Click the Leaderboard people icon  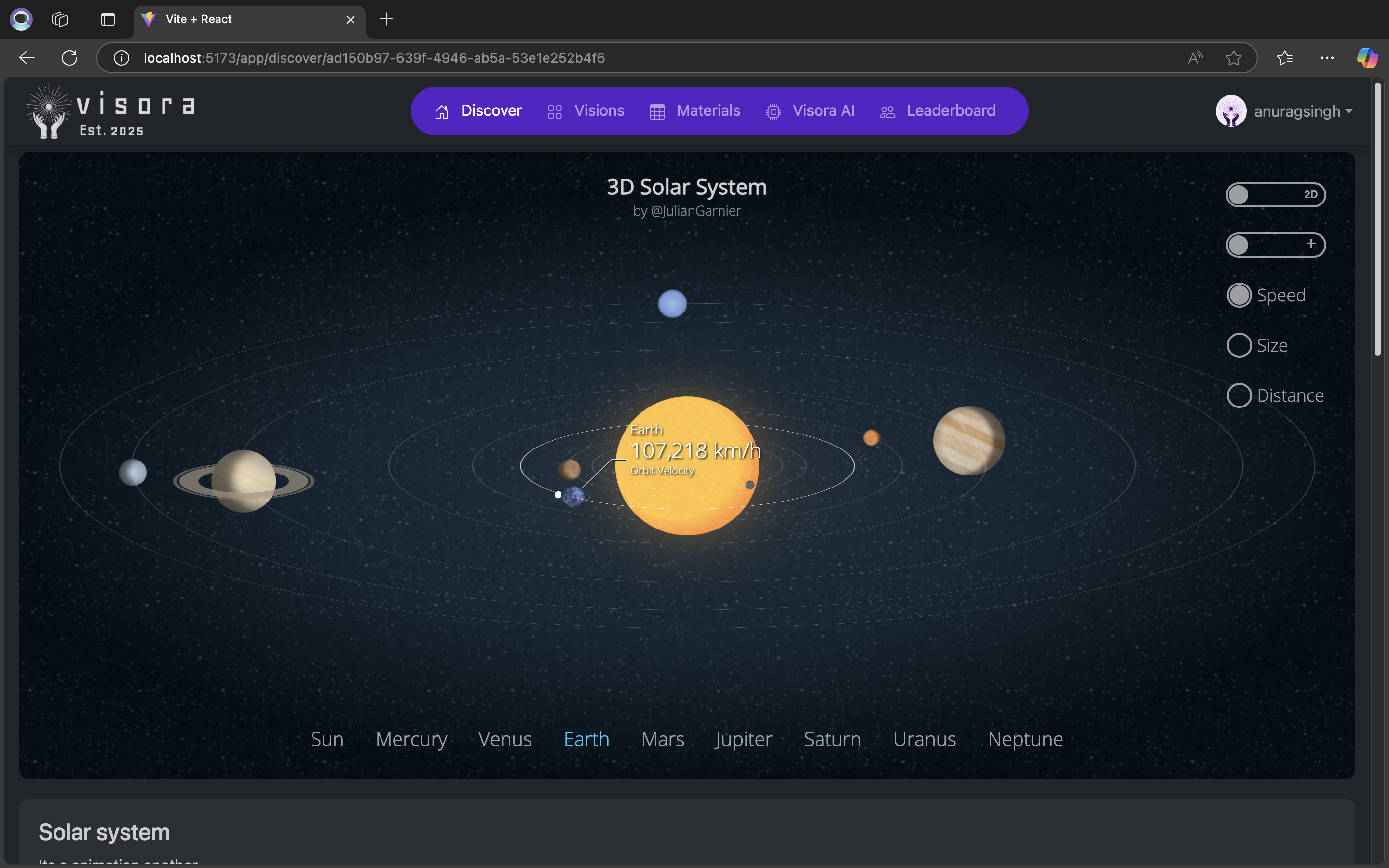click(887, 111)
